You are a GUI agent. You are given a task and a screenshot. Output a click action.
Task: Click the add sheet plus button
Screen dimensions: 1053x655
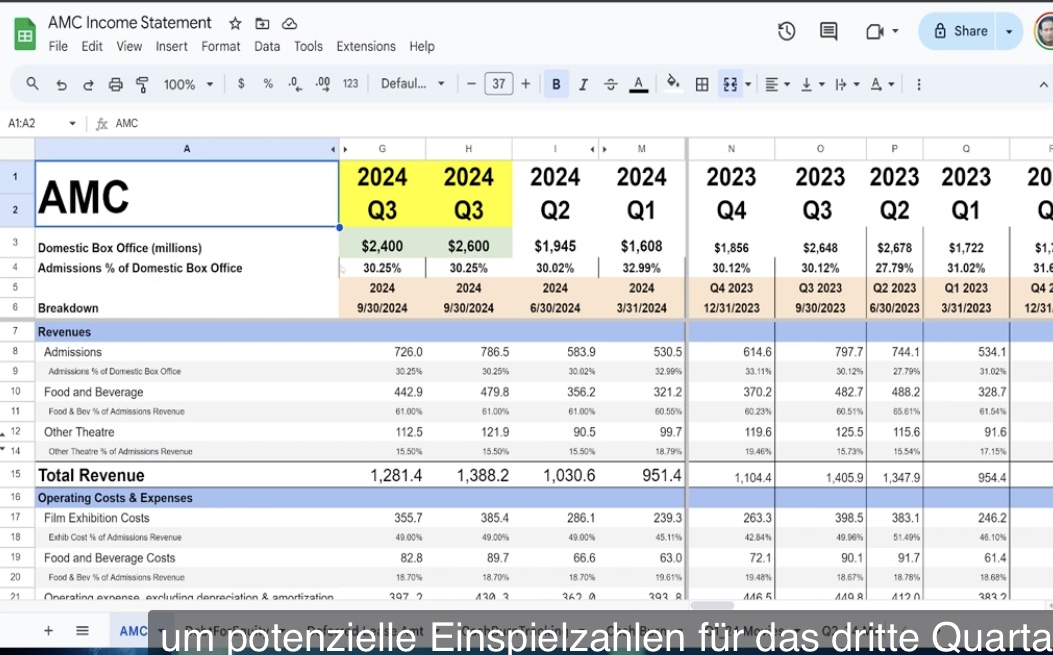tap(48, 630)
